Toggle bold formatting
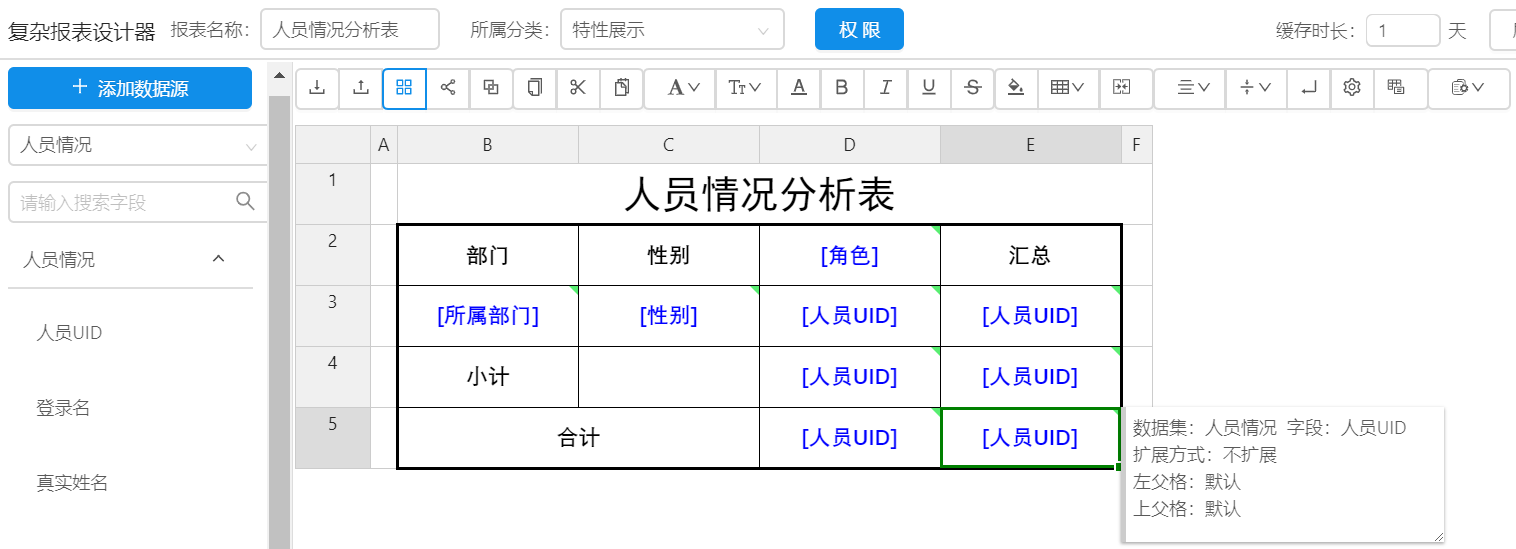 point(842,88)
